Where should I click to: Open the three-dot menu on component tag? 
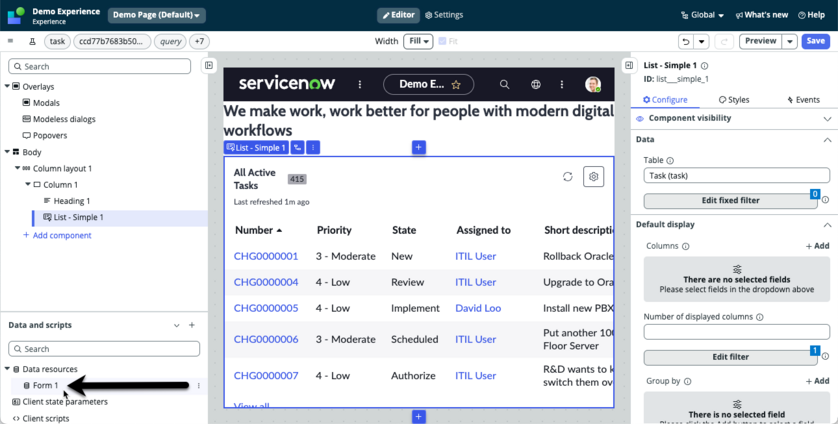pyautogui.click(x=313, y=148)
